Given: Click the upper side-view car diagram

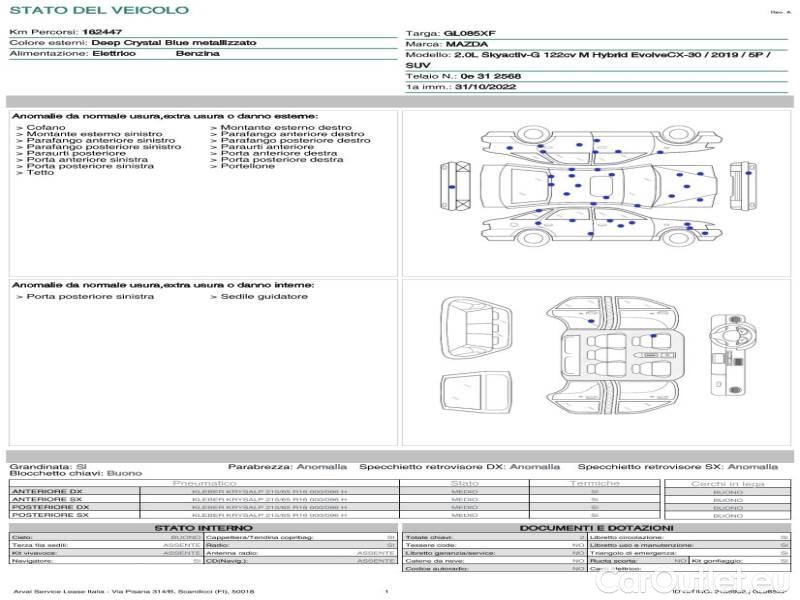Looking at the screenshot, I should [x=600, y=142].
